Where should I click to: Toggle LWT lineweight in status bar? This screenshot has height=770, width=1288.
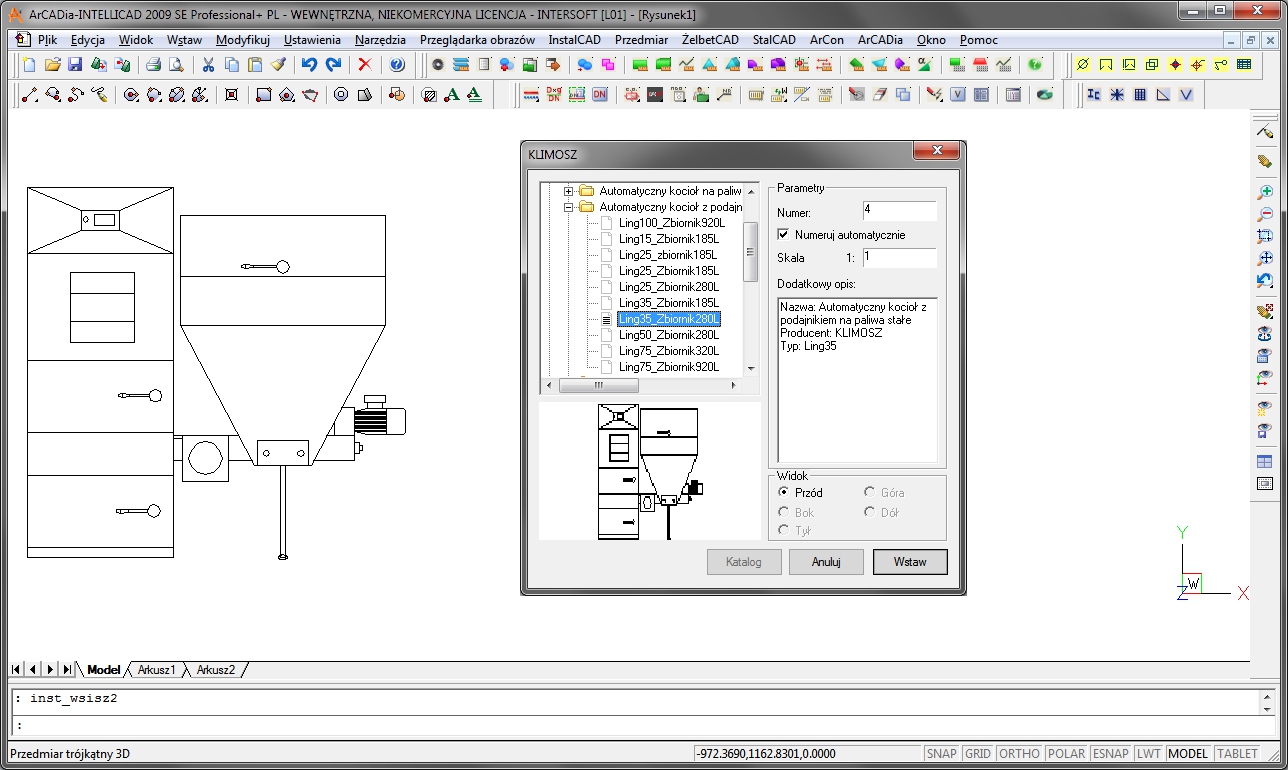[1150, 754]
